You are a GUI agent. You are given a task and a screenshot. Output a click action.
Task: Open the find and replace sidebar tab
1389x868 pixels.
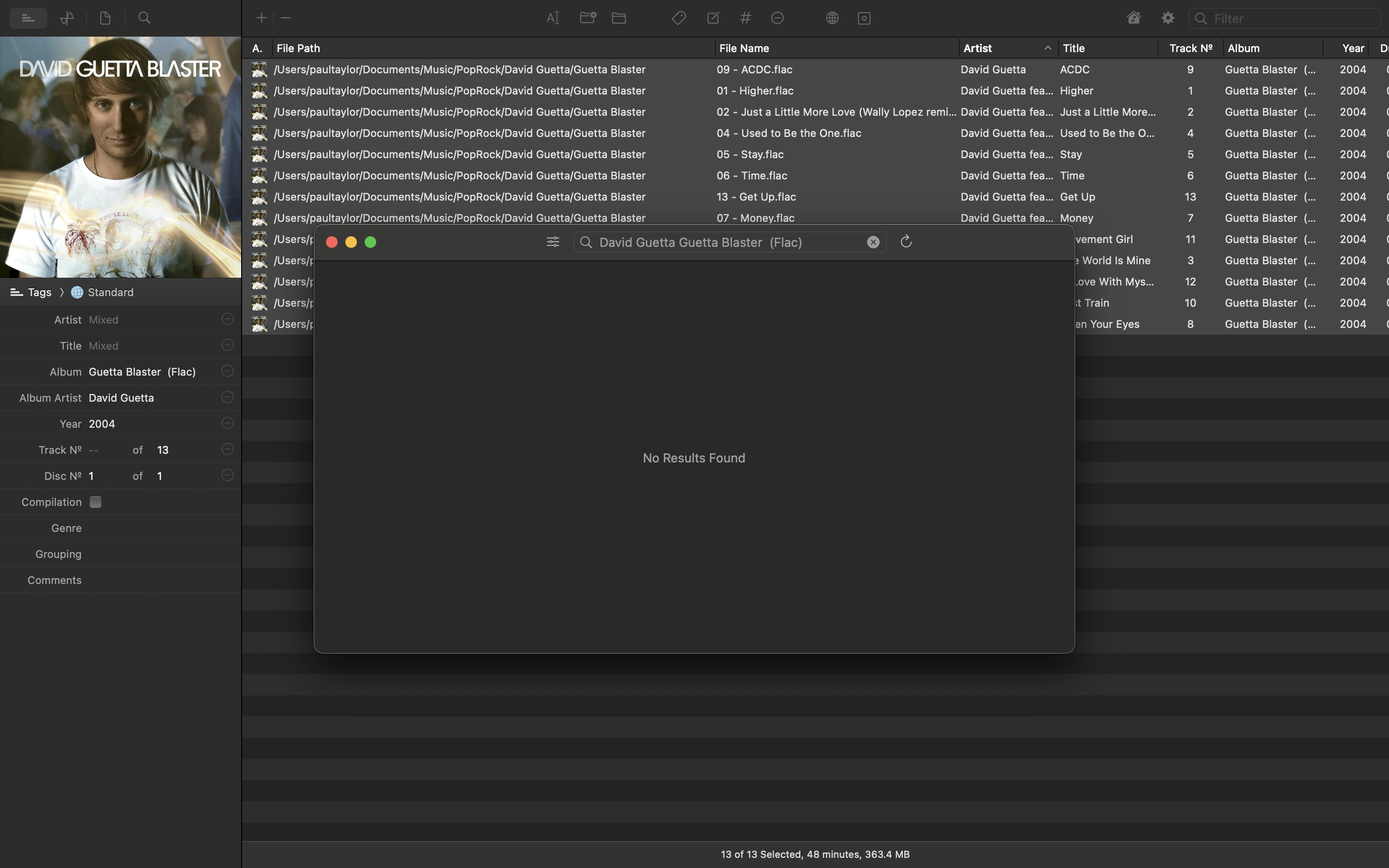click(x=144, y=18)
